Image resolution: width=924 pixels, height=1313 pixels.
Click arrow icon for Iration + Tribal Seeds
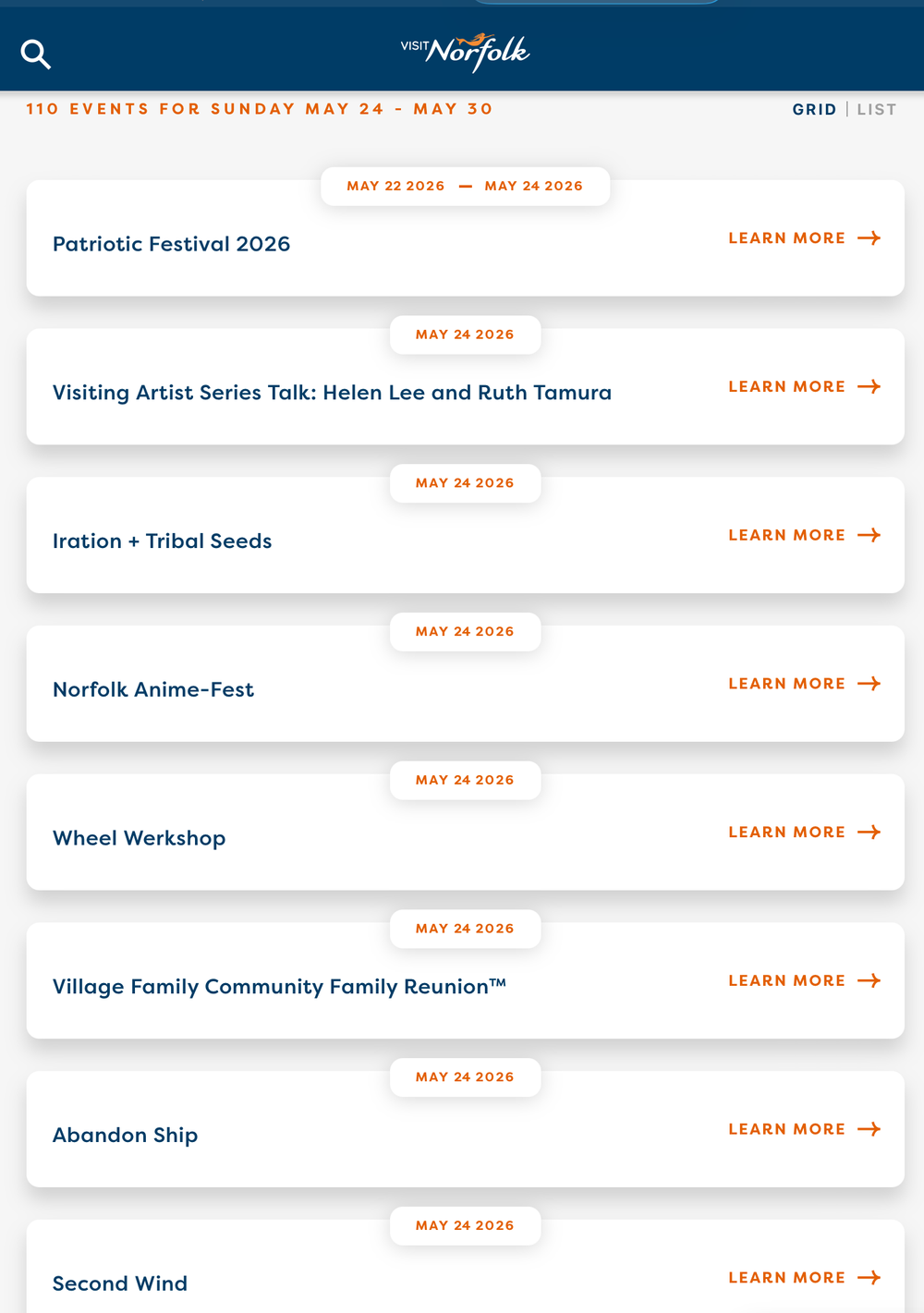pyautogui.click(x=869, y=535)
